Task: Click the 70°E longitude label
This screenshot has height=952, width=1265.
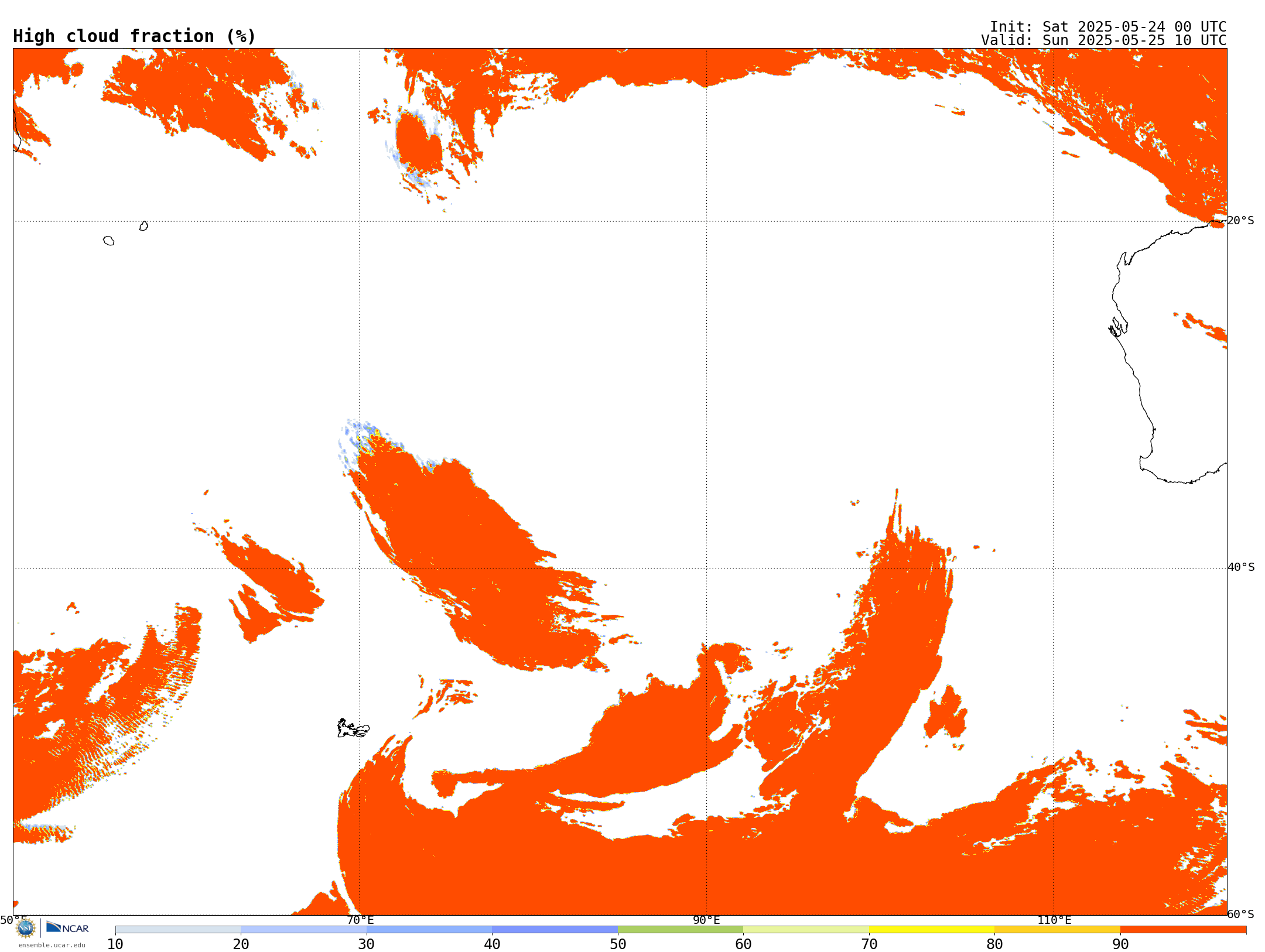Action: coord(360,920)
